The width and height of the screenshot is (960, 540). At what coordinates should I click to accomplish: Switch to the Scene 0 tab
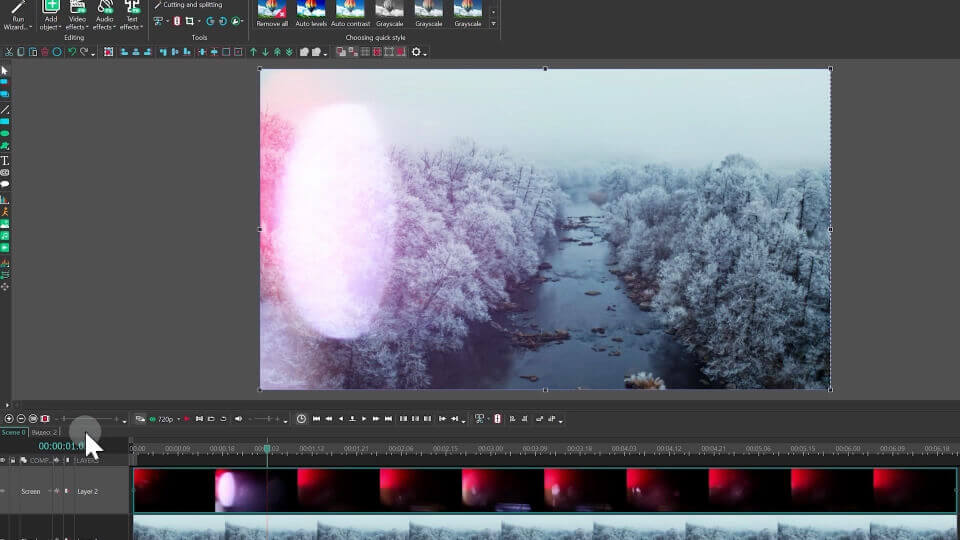(x=13, y=432)
